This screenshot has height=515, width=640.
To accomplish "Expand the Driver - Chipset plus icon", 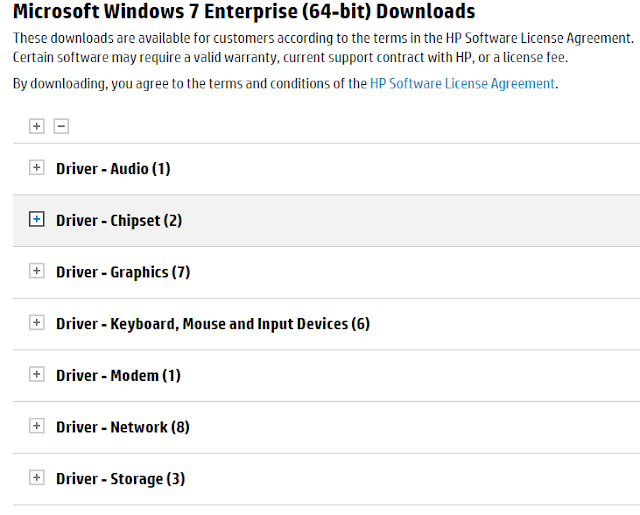I will 37,219.
